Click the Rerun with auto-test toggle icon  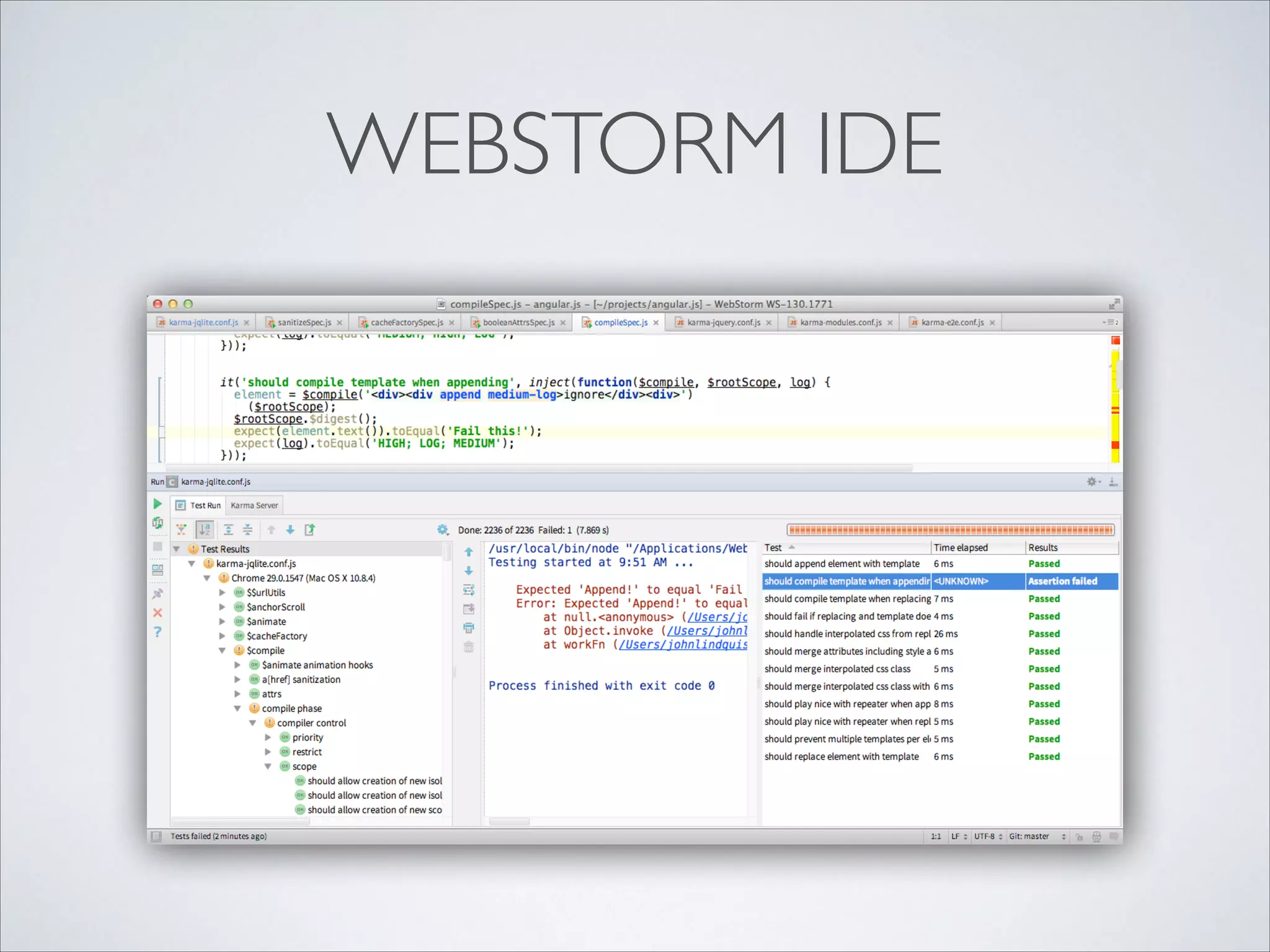coord(158,523)
